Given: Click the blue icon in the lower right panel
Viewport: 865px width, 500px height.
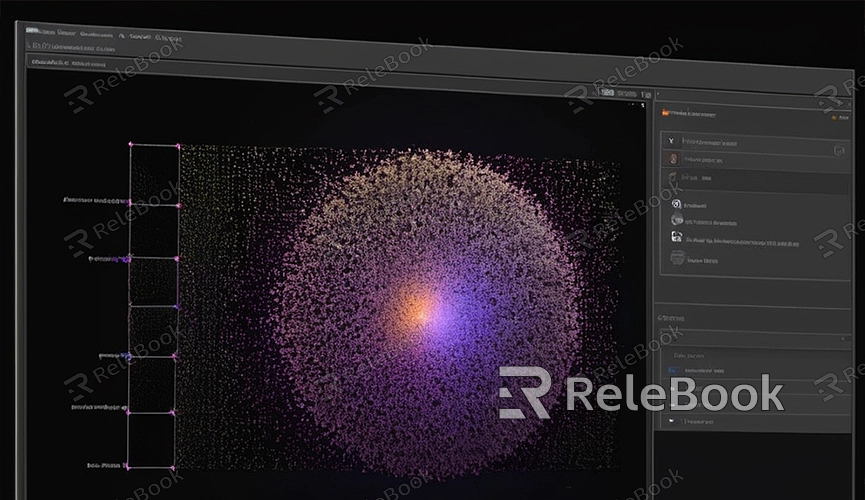Looking at the screenshot, I should [x=672, y=370].
